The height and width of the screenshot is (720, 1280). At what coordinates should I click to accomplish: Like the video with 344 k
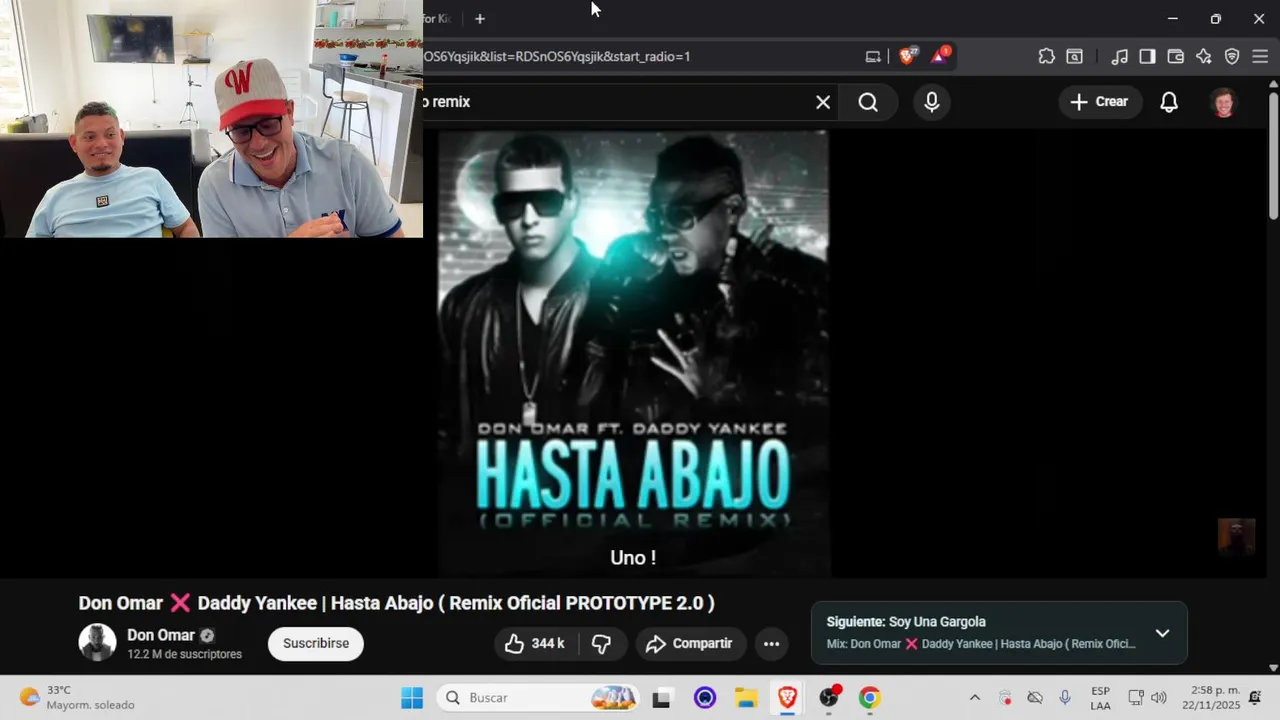(x=534, y=644)
